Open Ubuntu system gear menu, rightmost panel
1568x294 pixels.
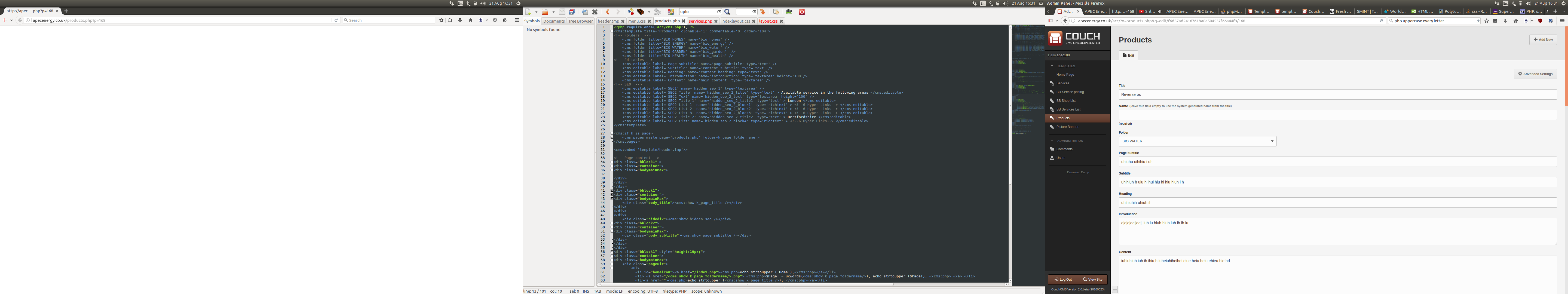[x=1564, y=3]
